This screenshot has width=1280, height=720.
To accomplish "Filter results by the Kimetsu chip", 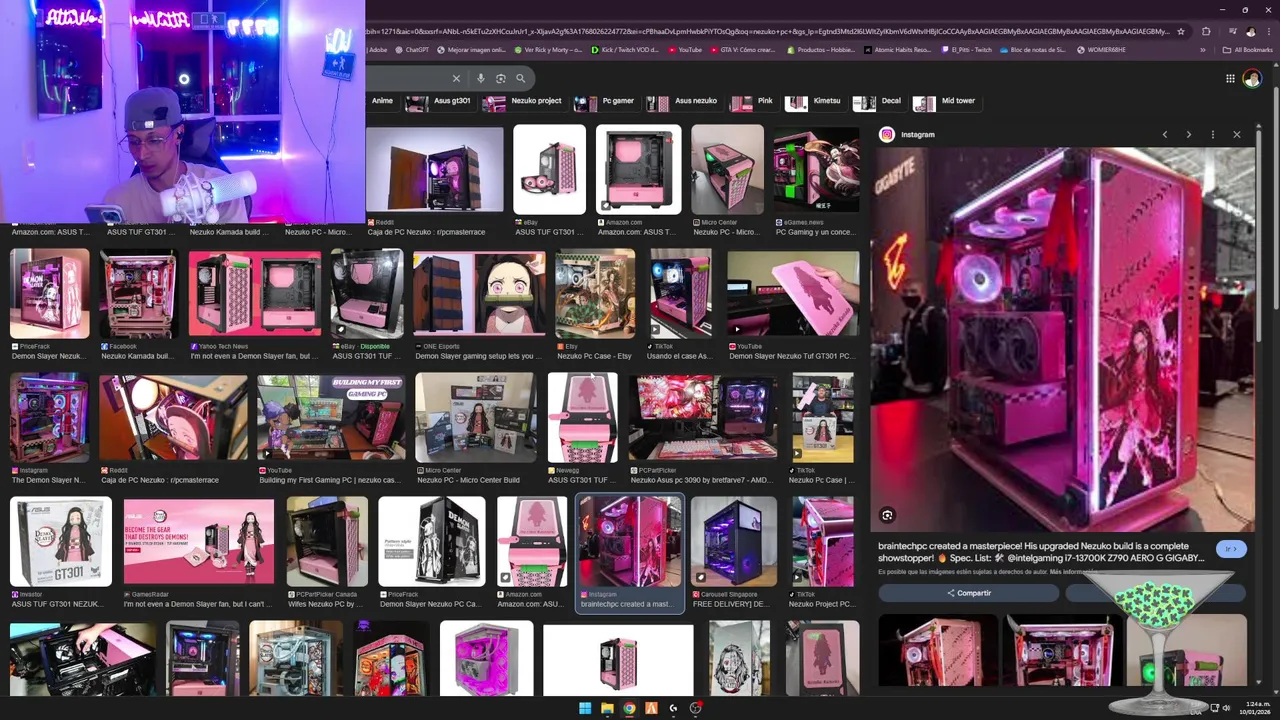I will tap(814, 101).
